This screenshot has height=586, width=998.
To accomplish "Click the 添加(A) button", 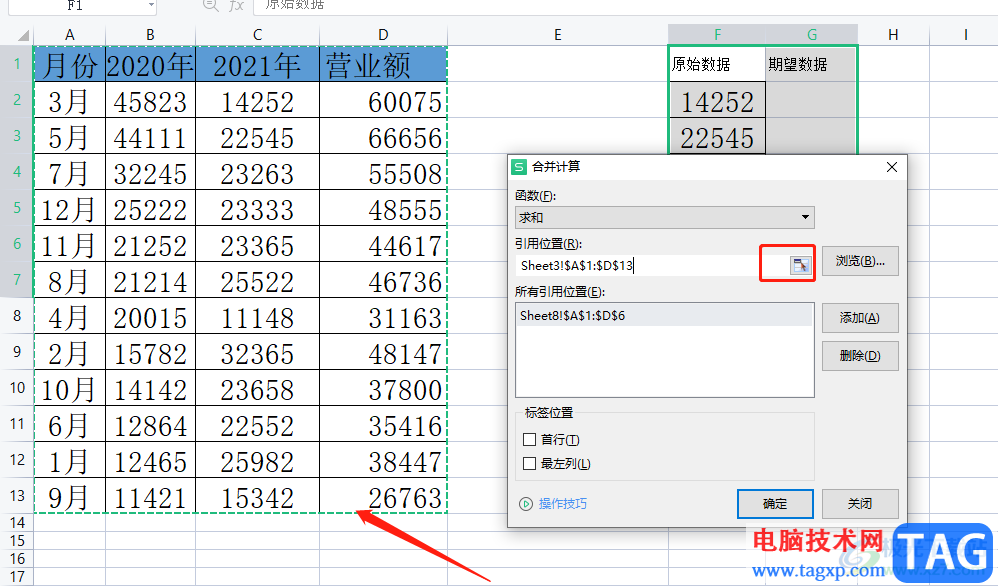I will pos(860,317).
